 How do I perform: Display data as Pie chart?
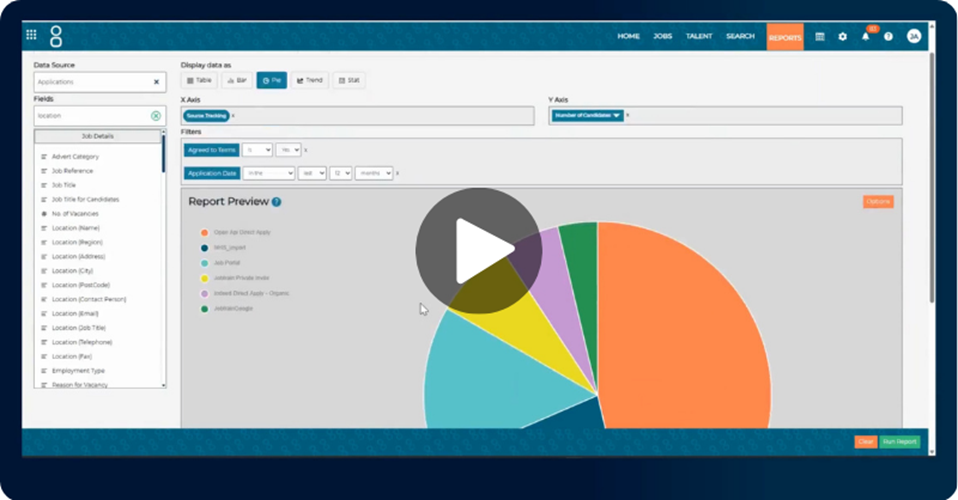point(272,80)
